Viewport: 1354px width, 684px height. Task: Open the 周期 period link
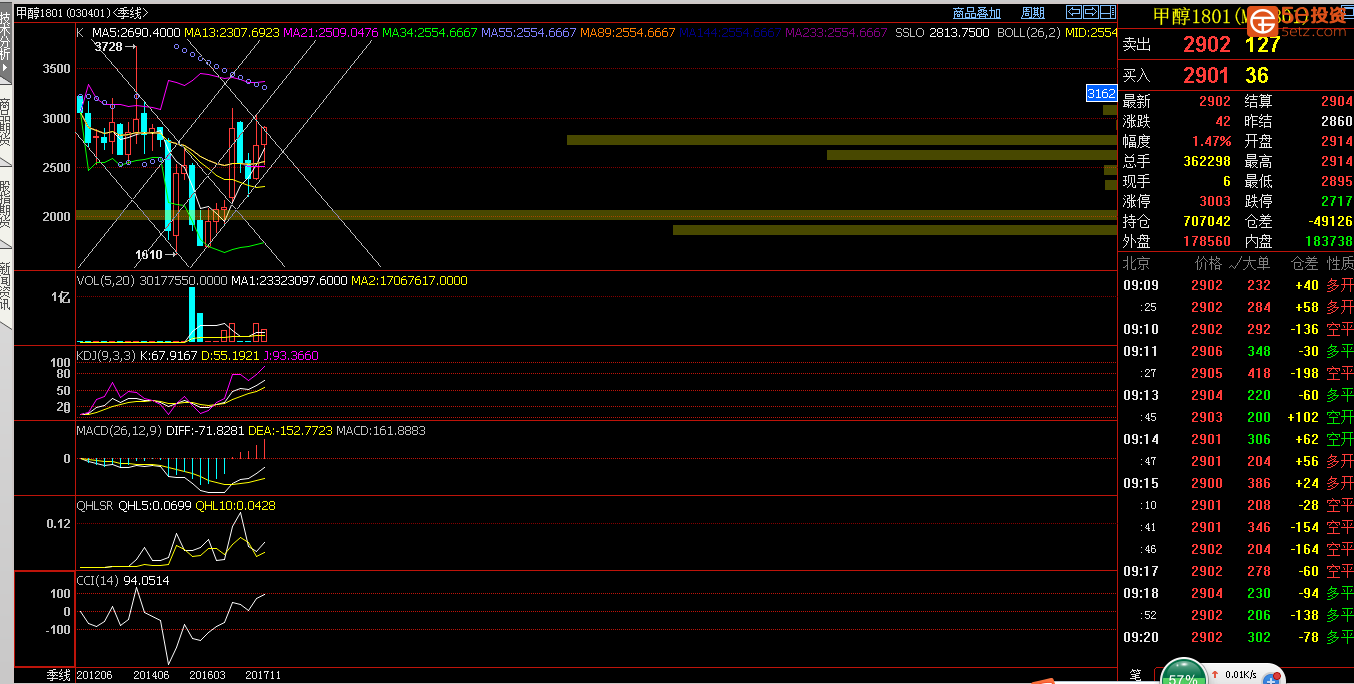[x=1033, y=13]
